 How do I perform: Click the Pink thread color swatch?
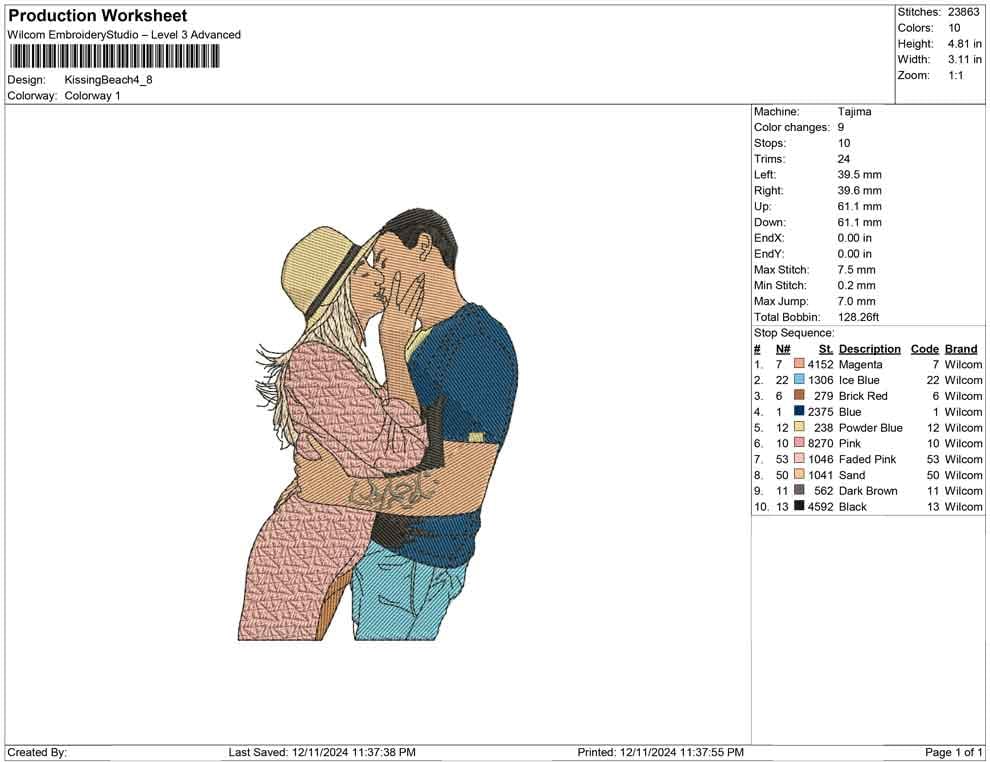[799, 443]
